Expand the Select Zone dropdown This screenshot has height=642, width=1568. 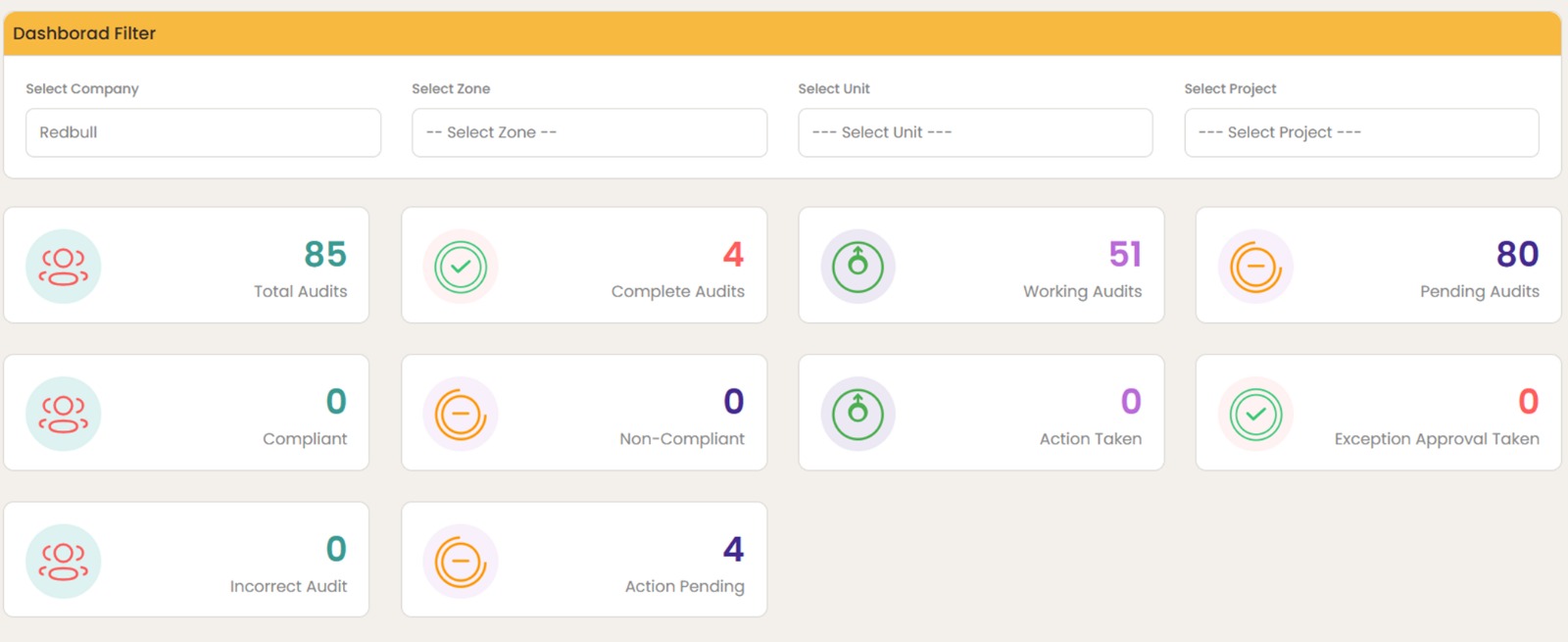[589, 132]
